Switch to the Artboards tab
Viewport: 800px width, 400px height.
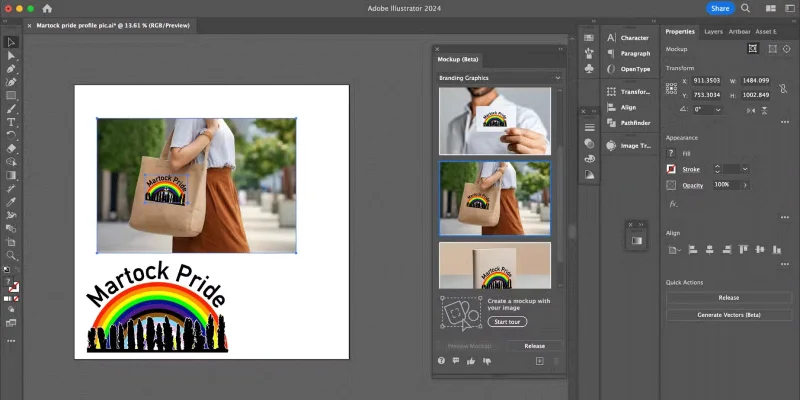point(741,31)
